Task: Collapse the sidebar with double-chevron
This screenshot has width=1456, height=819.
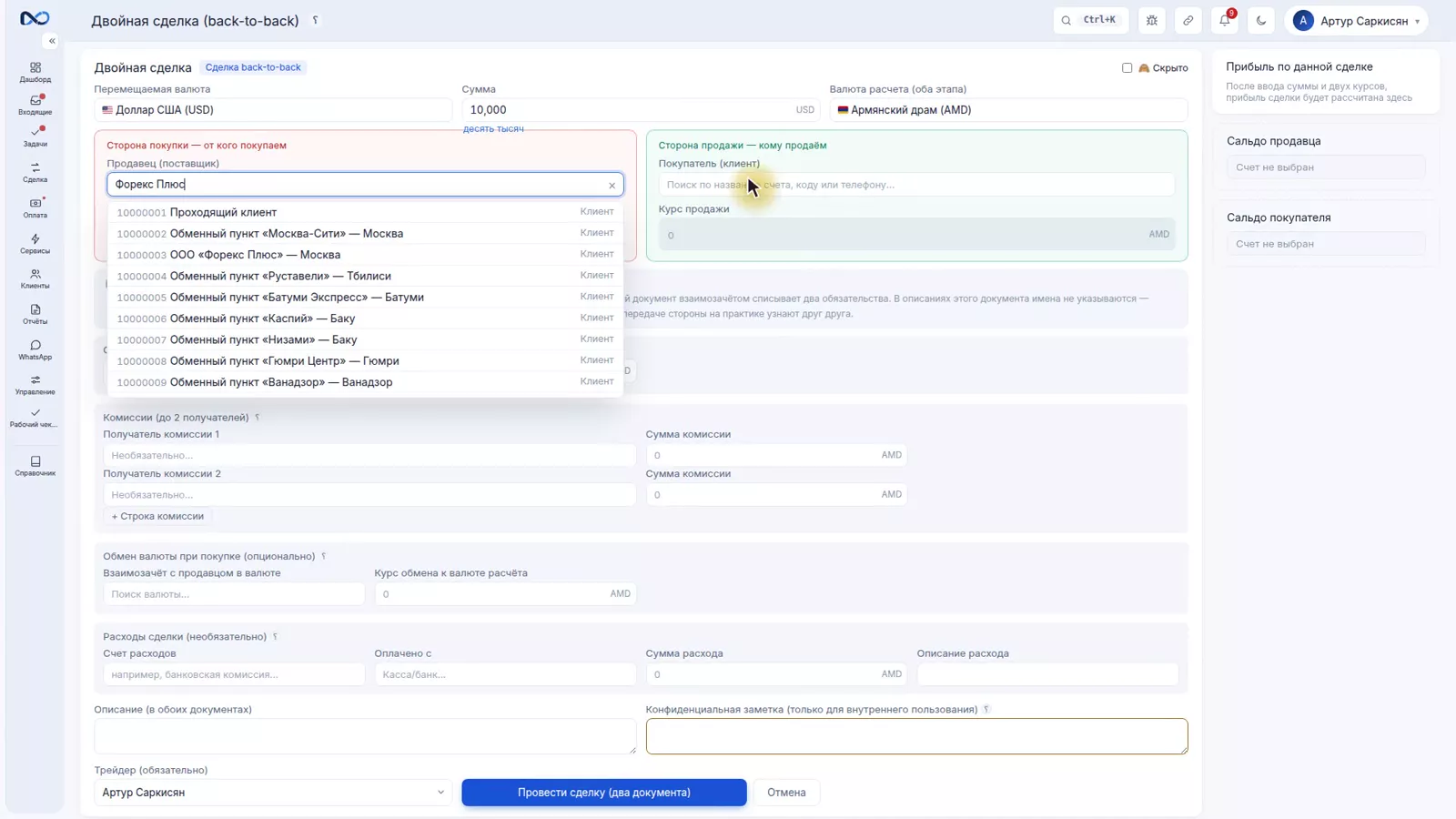Action: pos(52,41)
